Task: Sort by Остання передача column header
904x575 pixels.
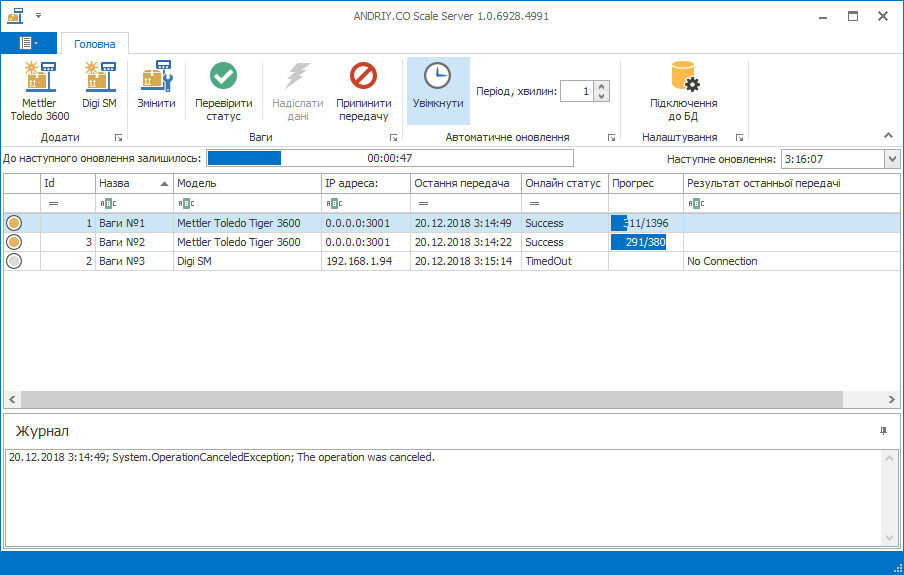Action: [466, 183]
